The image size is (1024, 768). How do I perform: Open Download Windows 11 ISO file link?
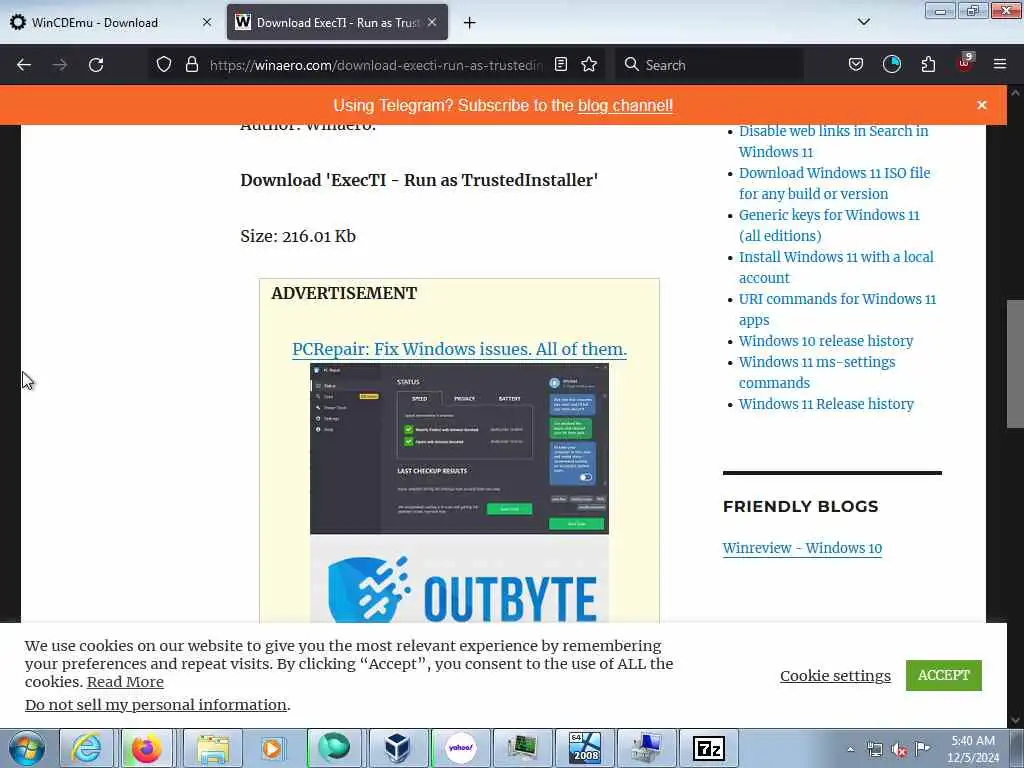click(835, 184)
